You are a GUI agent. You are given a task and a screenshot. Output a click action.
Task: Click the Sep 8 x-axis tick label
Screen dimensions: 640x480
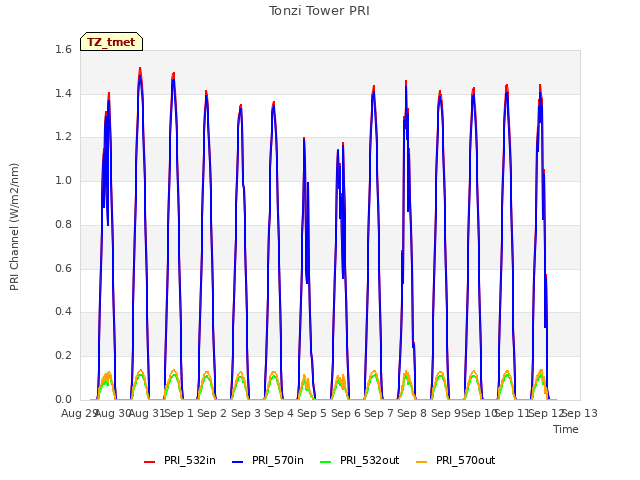[x=412, y=413]
